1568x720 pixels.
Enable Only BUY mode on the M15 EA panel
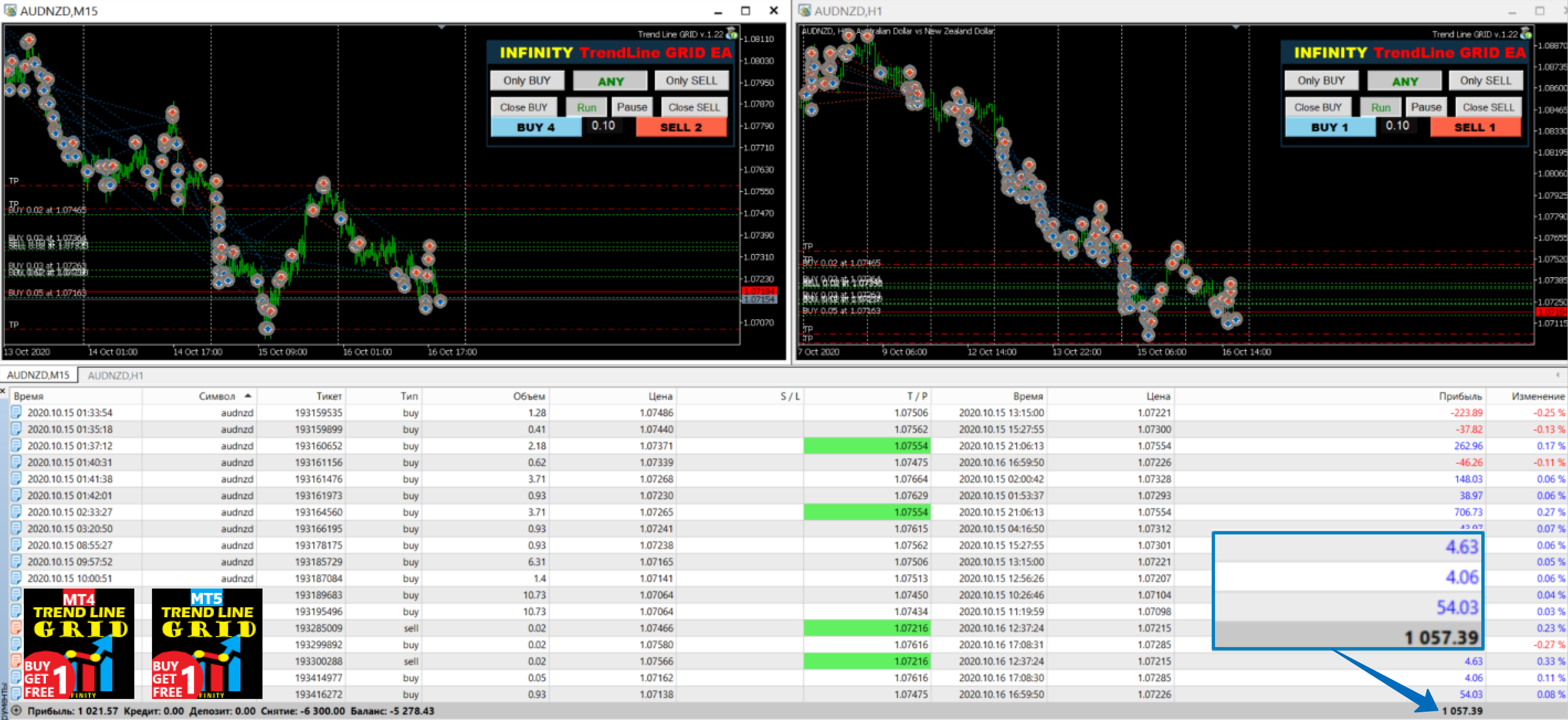527,80
